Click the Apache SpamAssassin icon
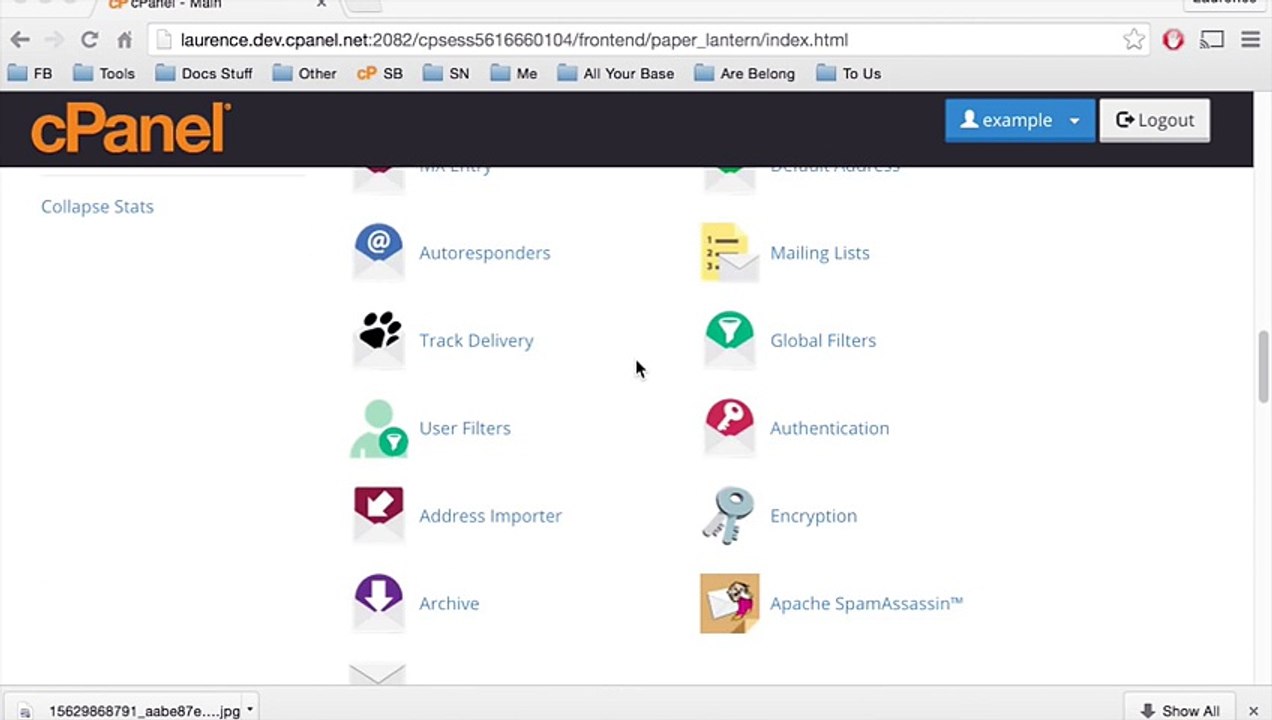 [729, 603]
